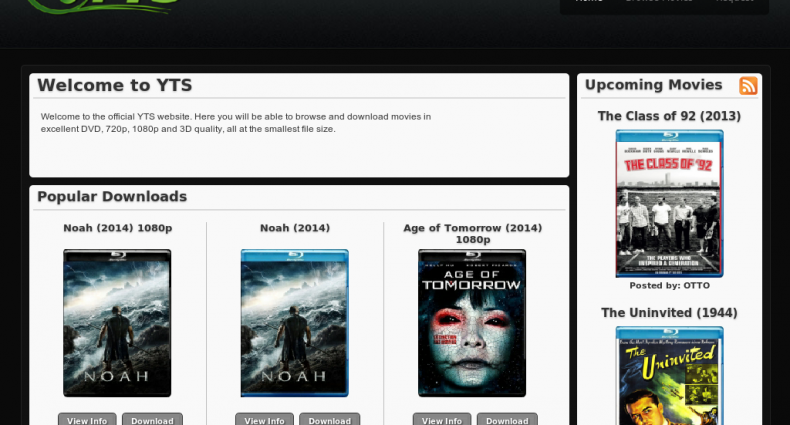This screenshot has width=790, height=425.
Task: Open the Age of Tomorrow poster thumbnail
Action: 472,323
